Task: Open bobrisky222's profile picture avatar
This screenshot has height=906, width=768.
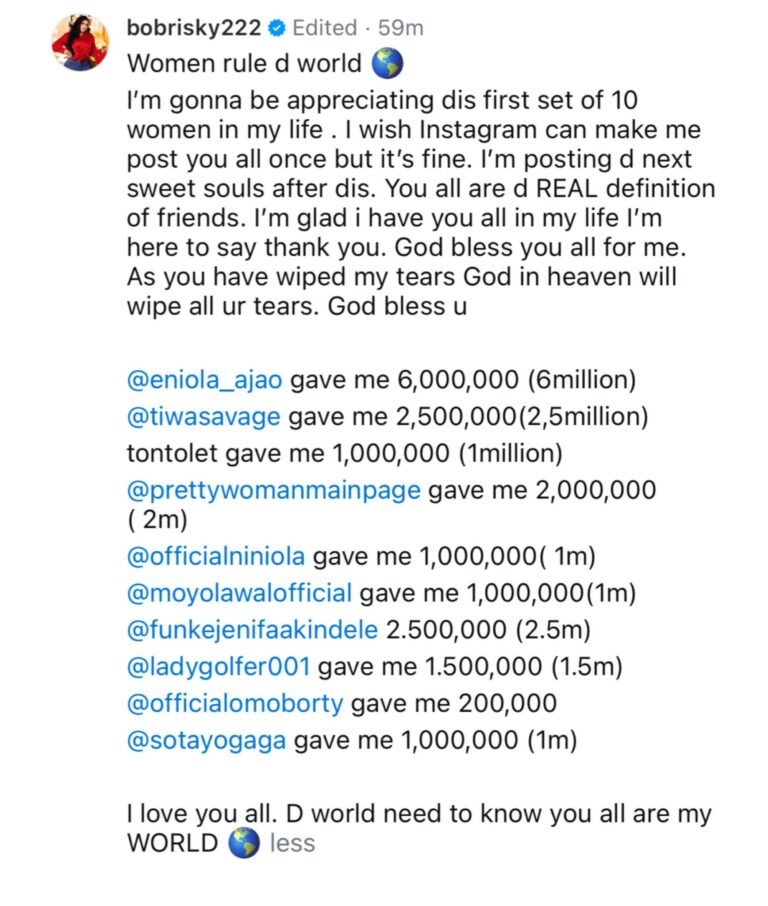Action: point(80,43)
